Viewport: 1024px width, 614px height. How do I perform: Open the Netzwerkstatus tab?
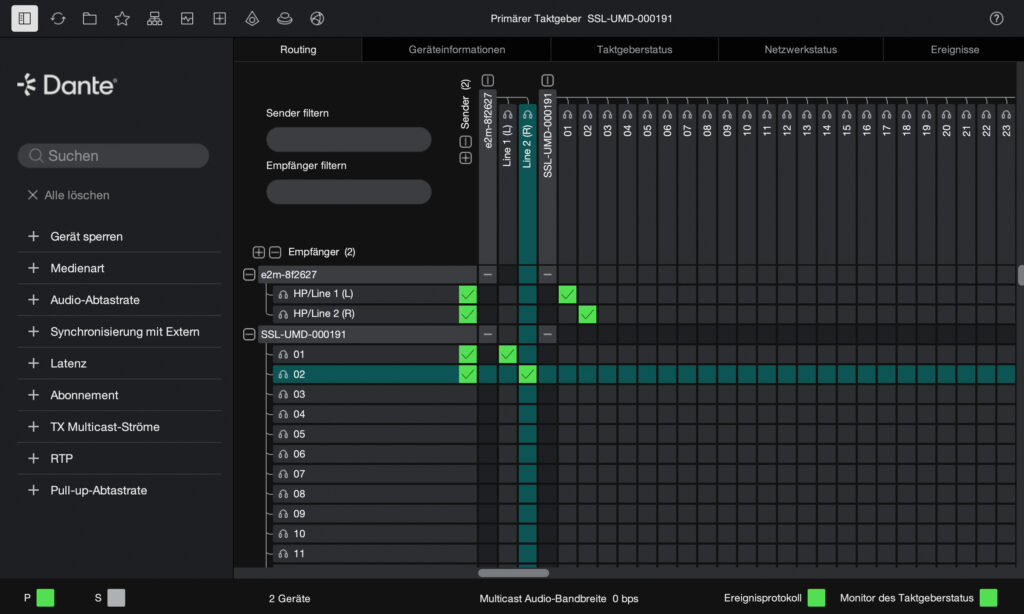(800, 49)
